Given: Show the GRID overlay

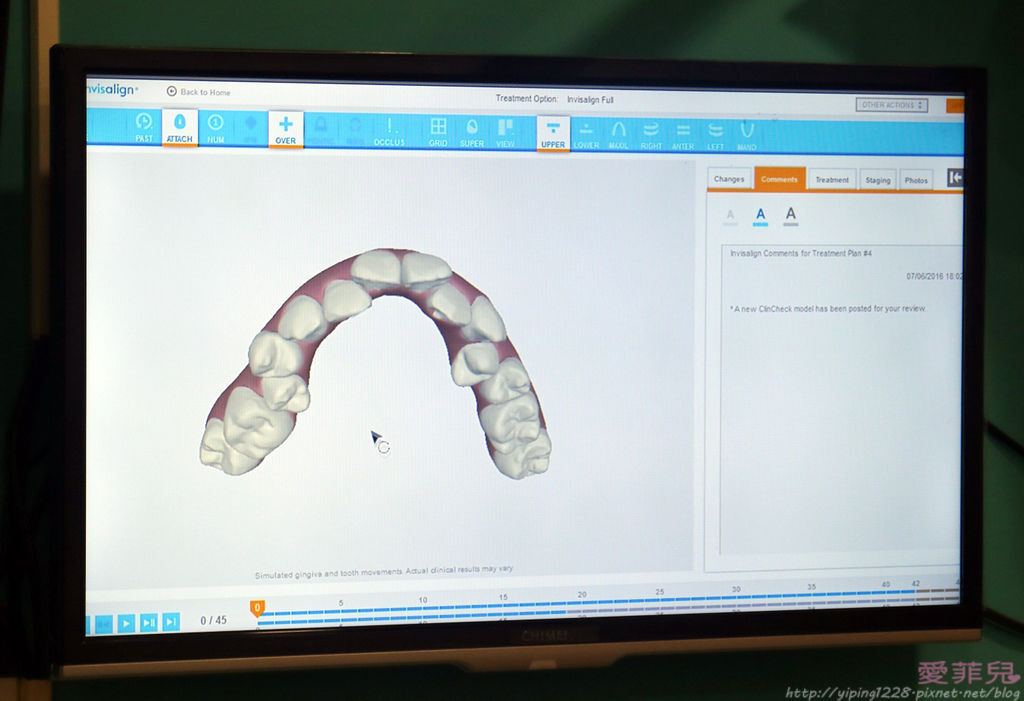Looking at the screenshot, I should pyautogui.click(x=438, y=131).
